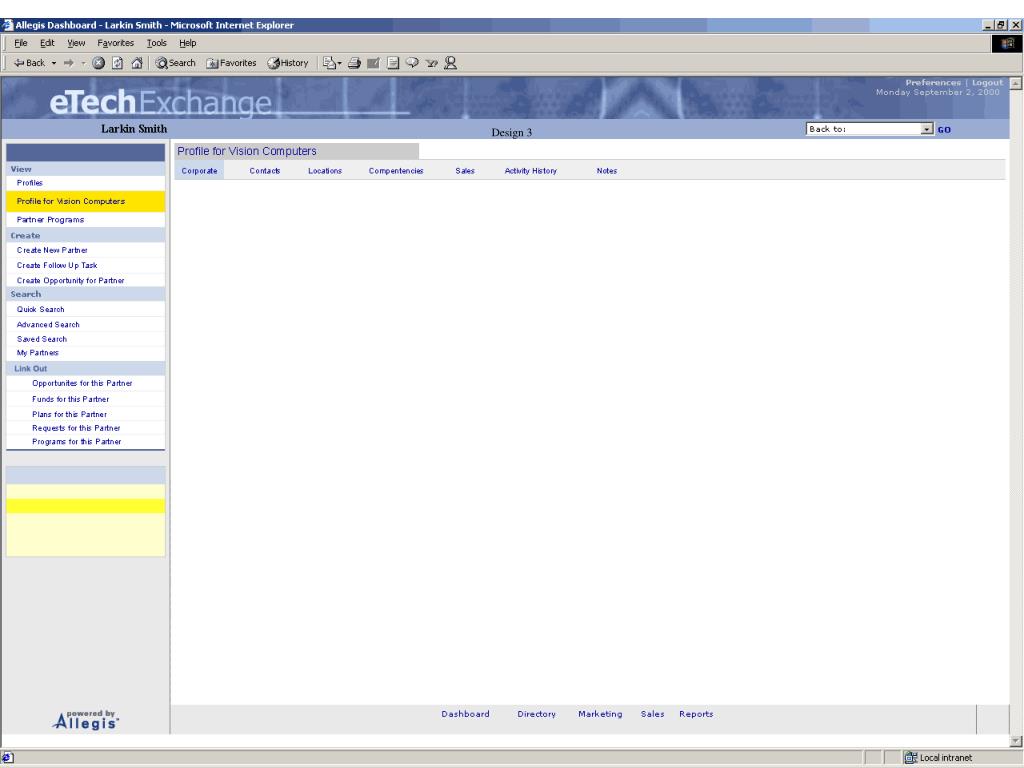Open the View menu
Image resolution: width=1024 pixels, height=768 pixels.
click(x=76, y=43)
